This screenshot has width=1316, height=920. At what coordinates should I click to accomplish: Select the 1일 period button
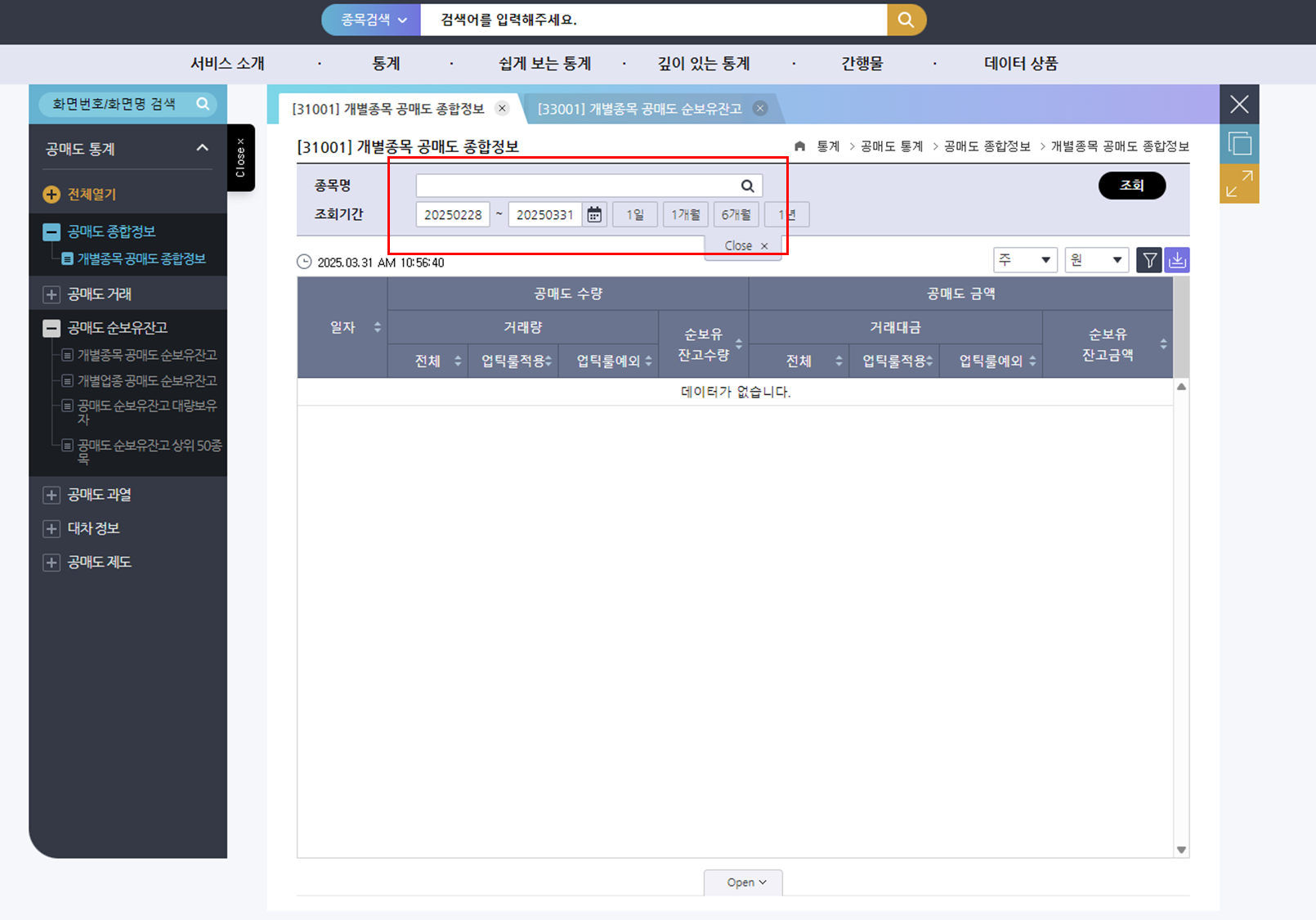click(x=635, y=214)
